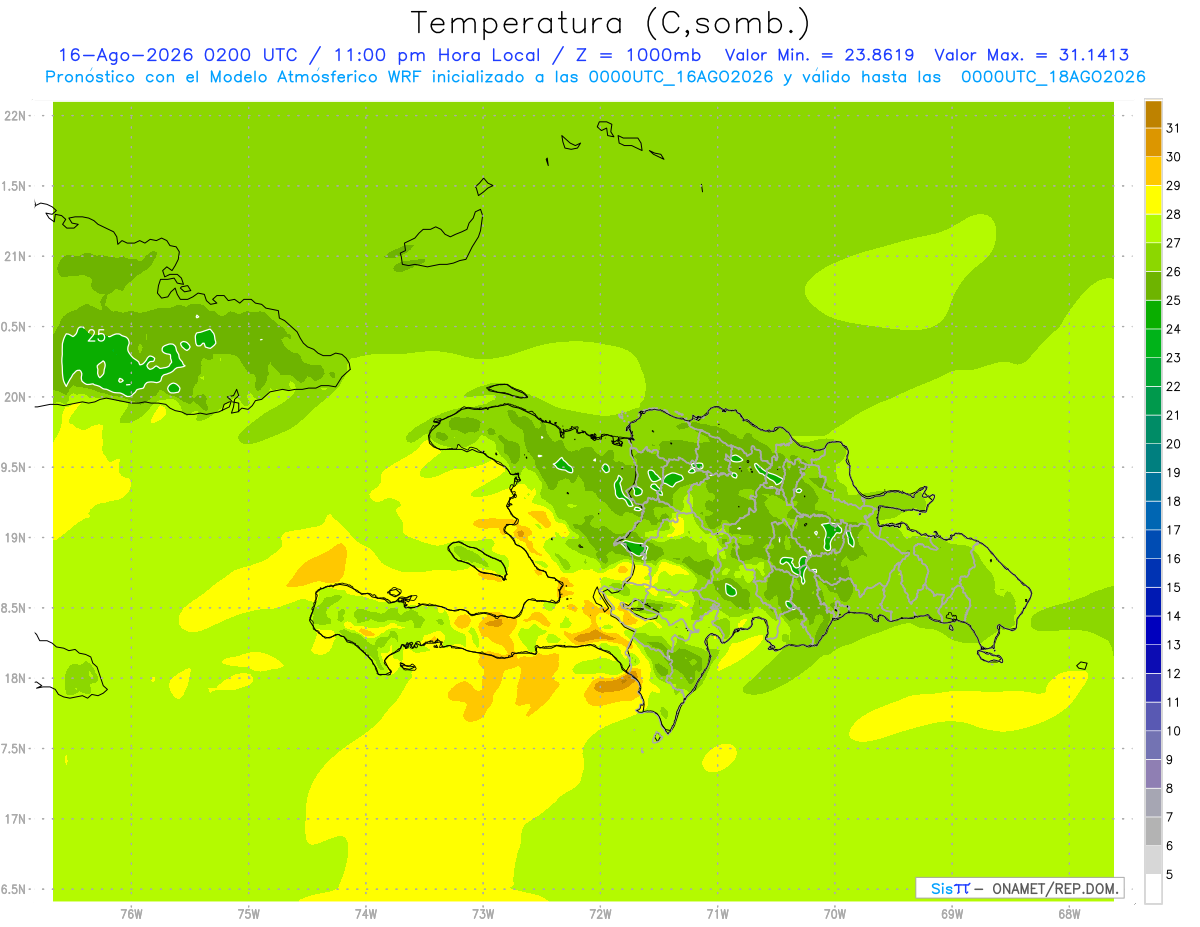Screen dimensions: 1200x927
Task: Pick the yellow legend swatch between 28 and 29
Action: tap(1153, 200)
